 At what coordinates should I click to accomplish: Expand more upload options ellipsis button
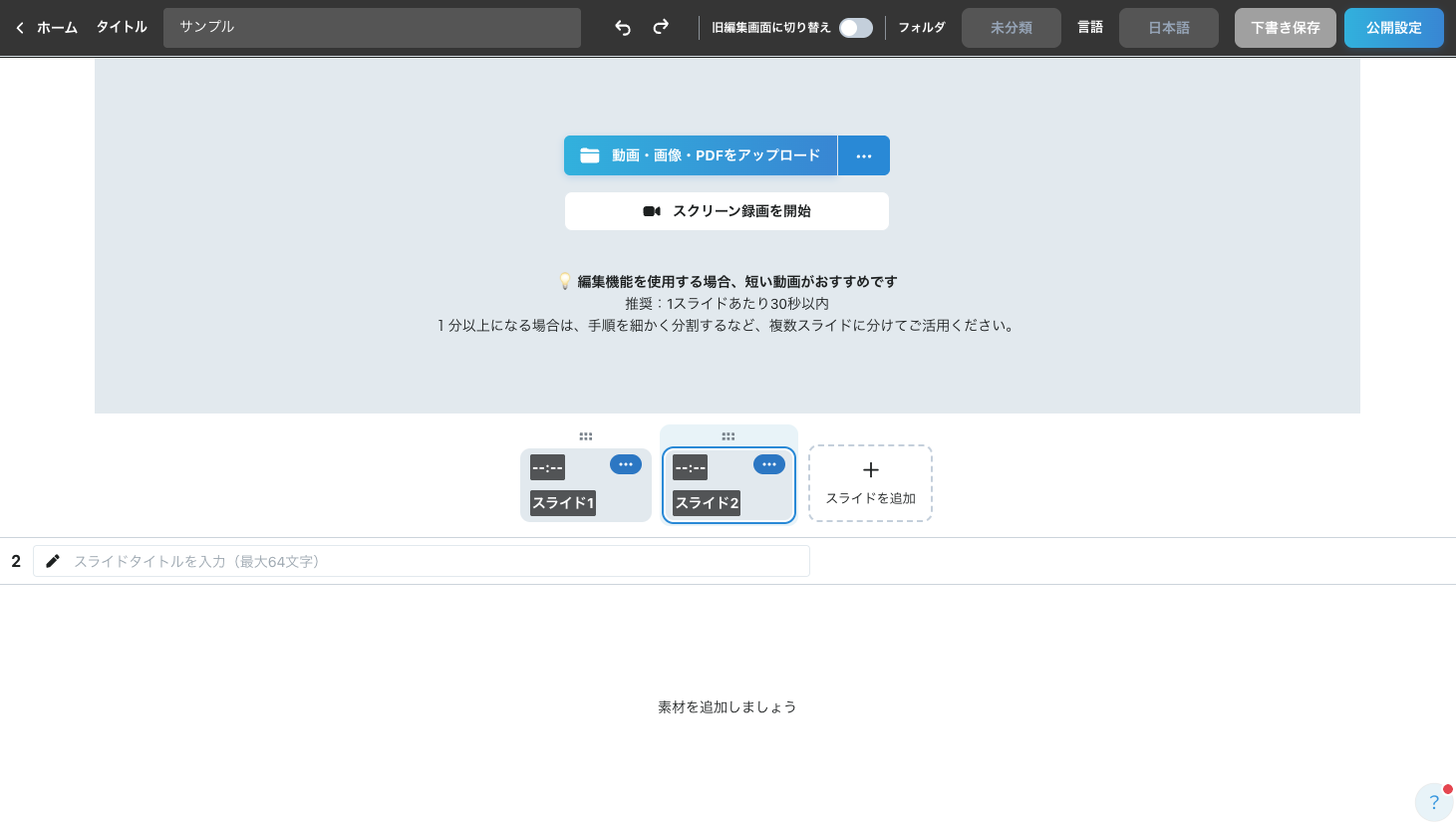click(x=864, y=155)
